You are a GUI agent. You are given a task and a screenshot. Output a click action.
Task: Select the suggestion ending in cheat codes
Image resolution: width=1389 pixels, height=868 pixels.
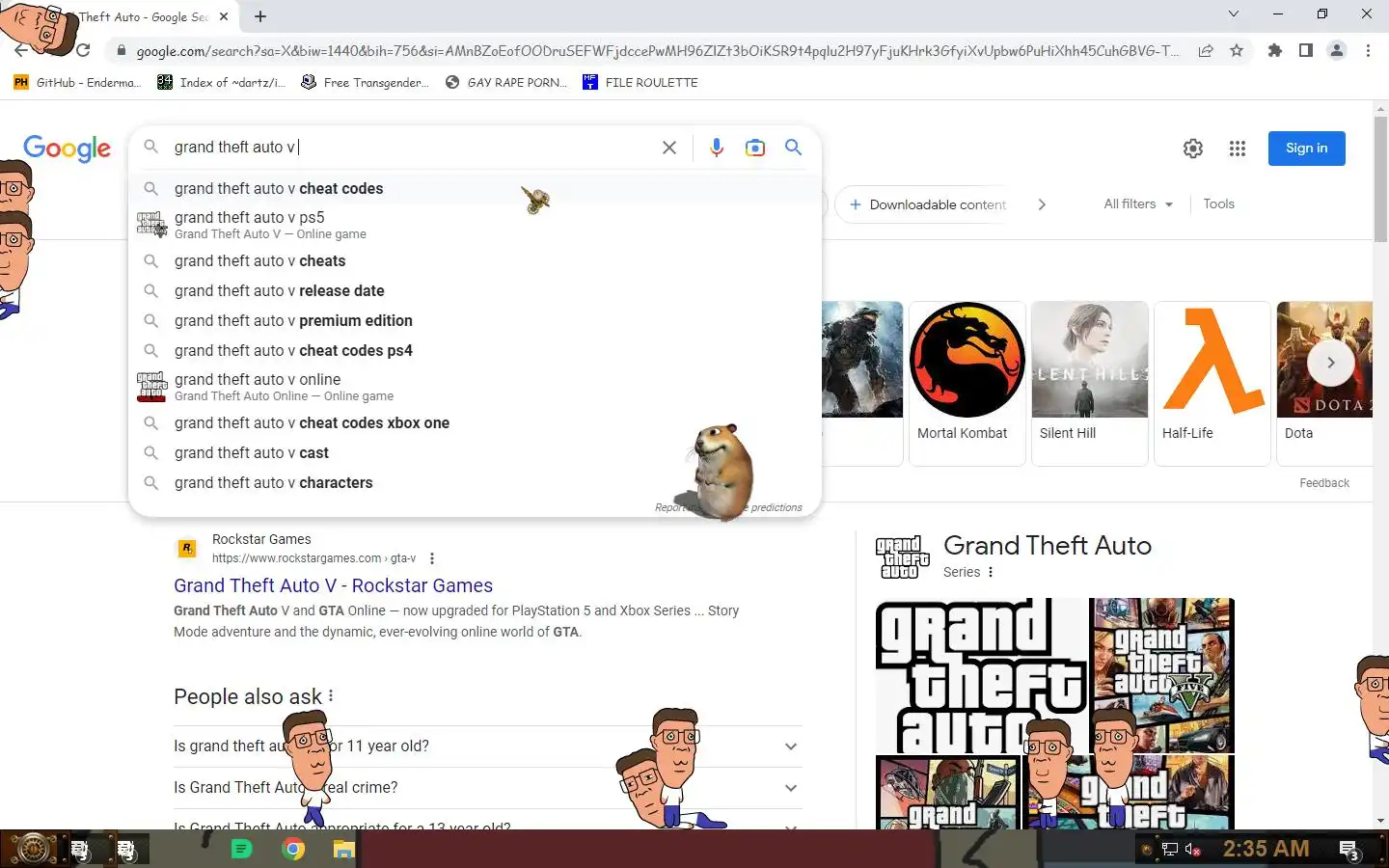(x=475, y=188)
